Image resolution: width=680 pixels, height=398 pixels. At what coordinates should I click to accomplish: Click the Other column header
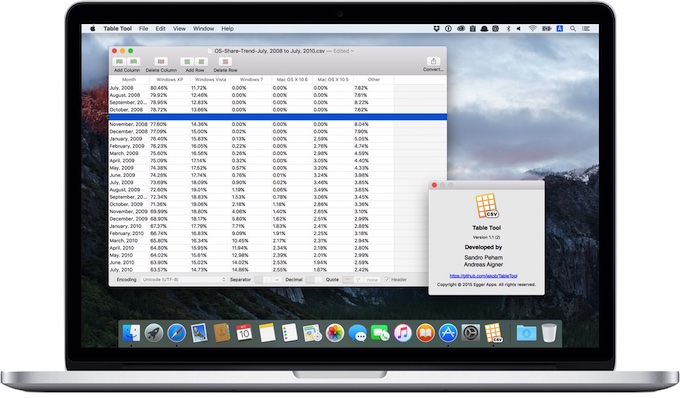click(373, 80)
